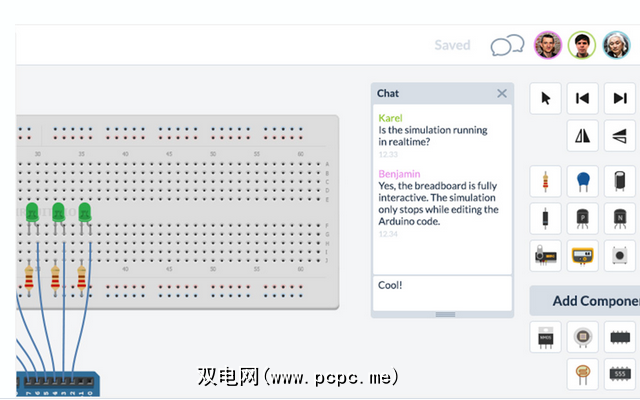This screenshot has width=640, height=400.
Task: Click the step-back (previous) tool icon
Action: (x=583, y=98)
